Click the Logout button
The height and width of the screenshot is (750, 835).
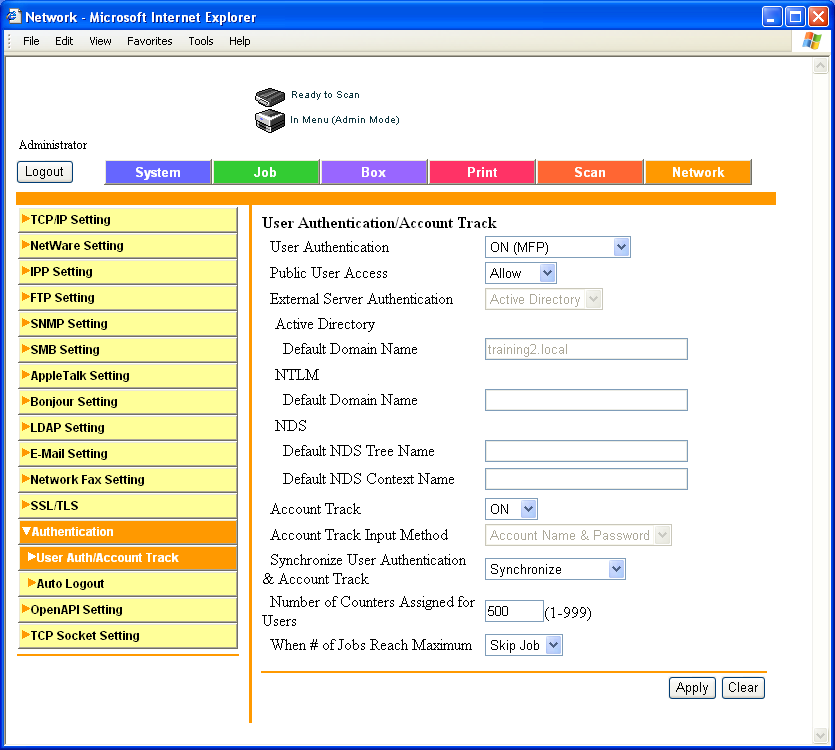coord(45,172)
